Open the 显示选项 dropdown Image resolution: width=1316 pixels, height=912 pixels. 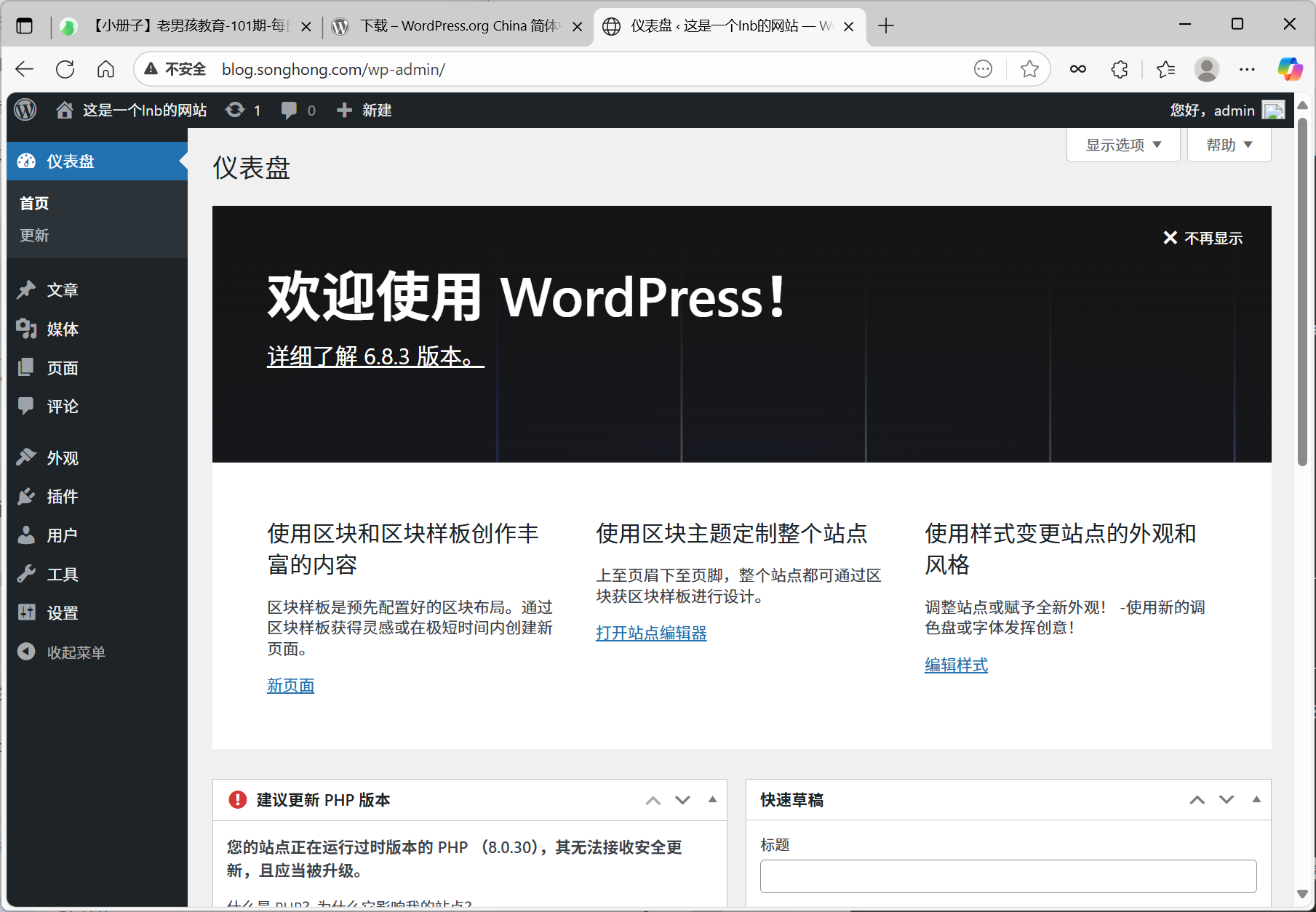click(1122, 144)
